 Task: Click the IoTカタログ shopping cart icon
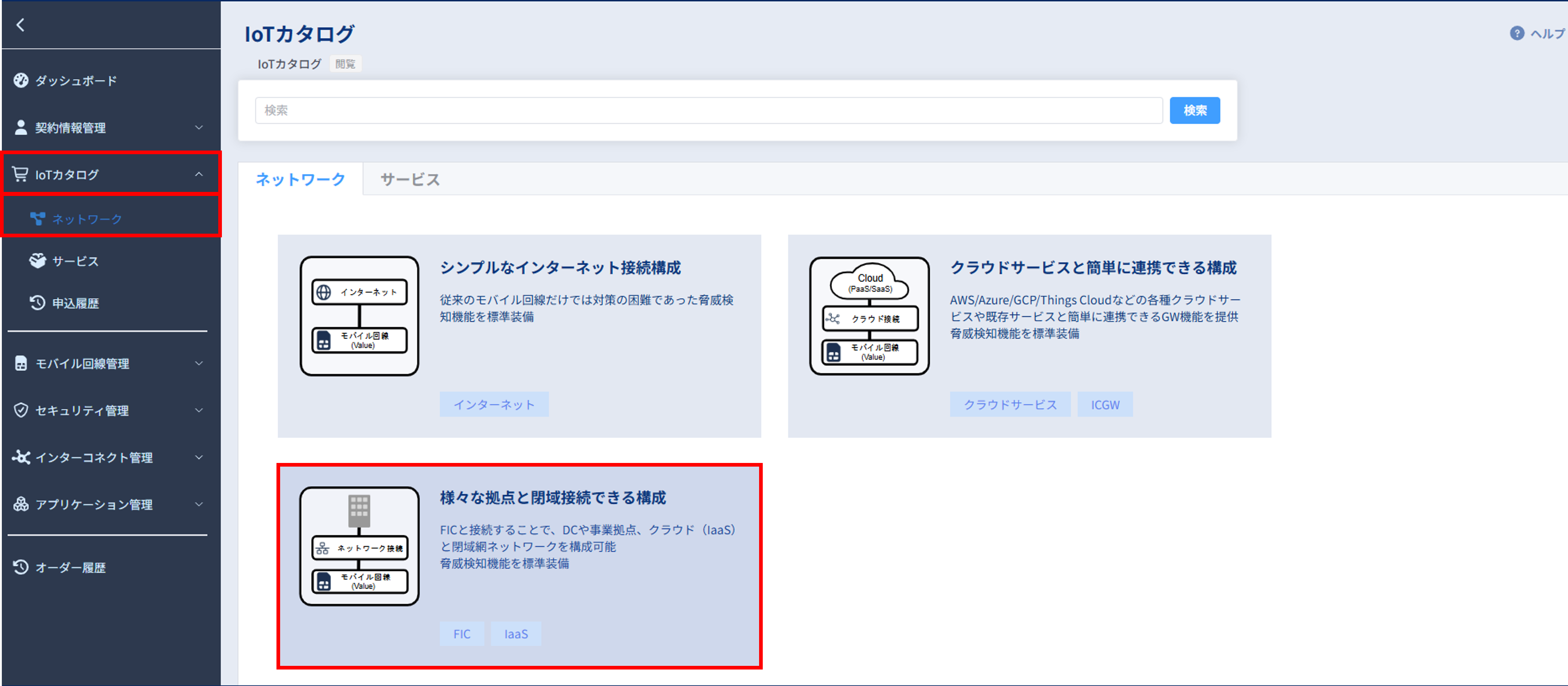(20, 174)
